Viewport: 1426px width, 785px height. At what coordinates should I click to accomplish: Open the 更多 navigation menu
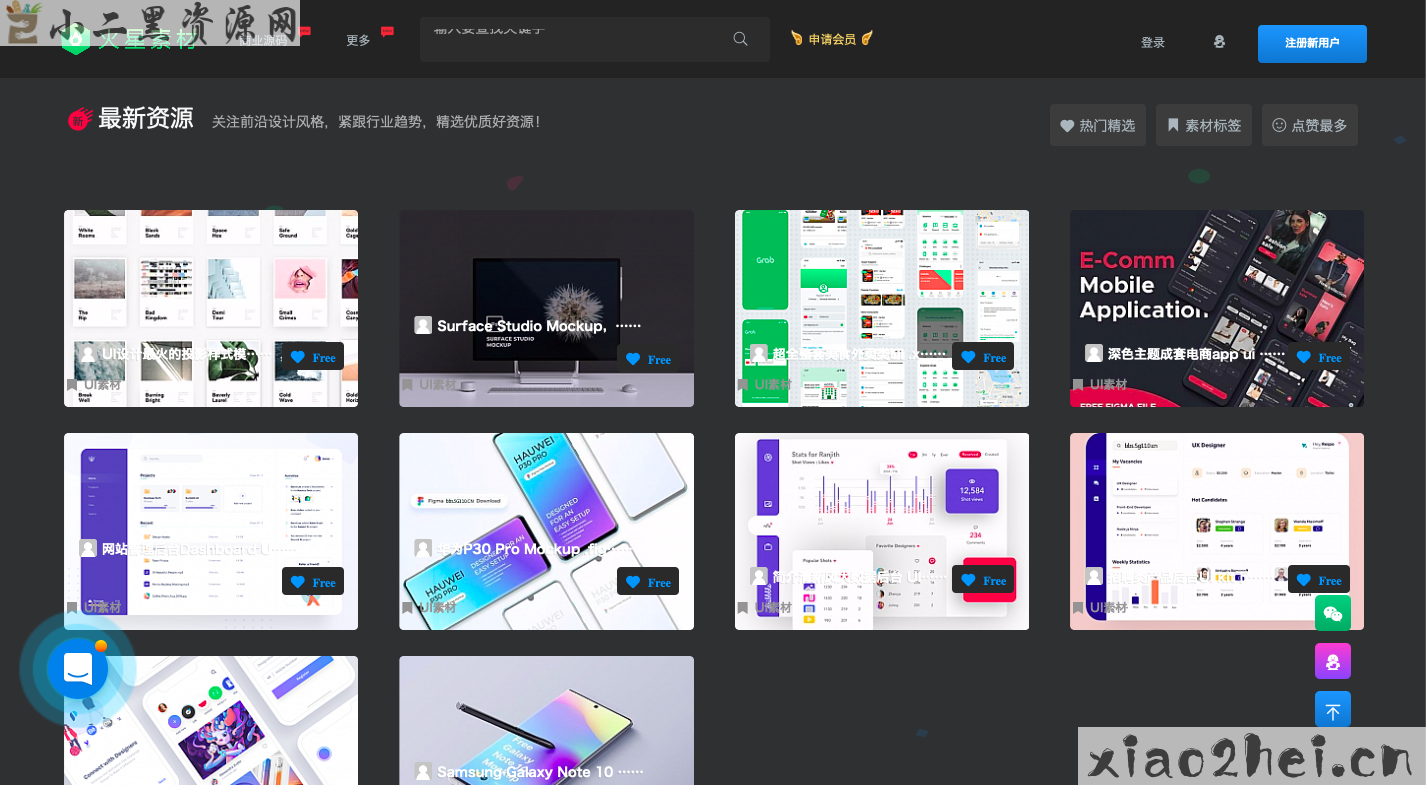pyautogui.click(x=358, y=41)
